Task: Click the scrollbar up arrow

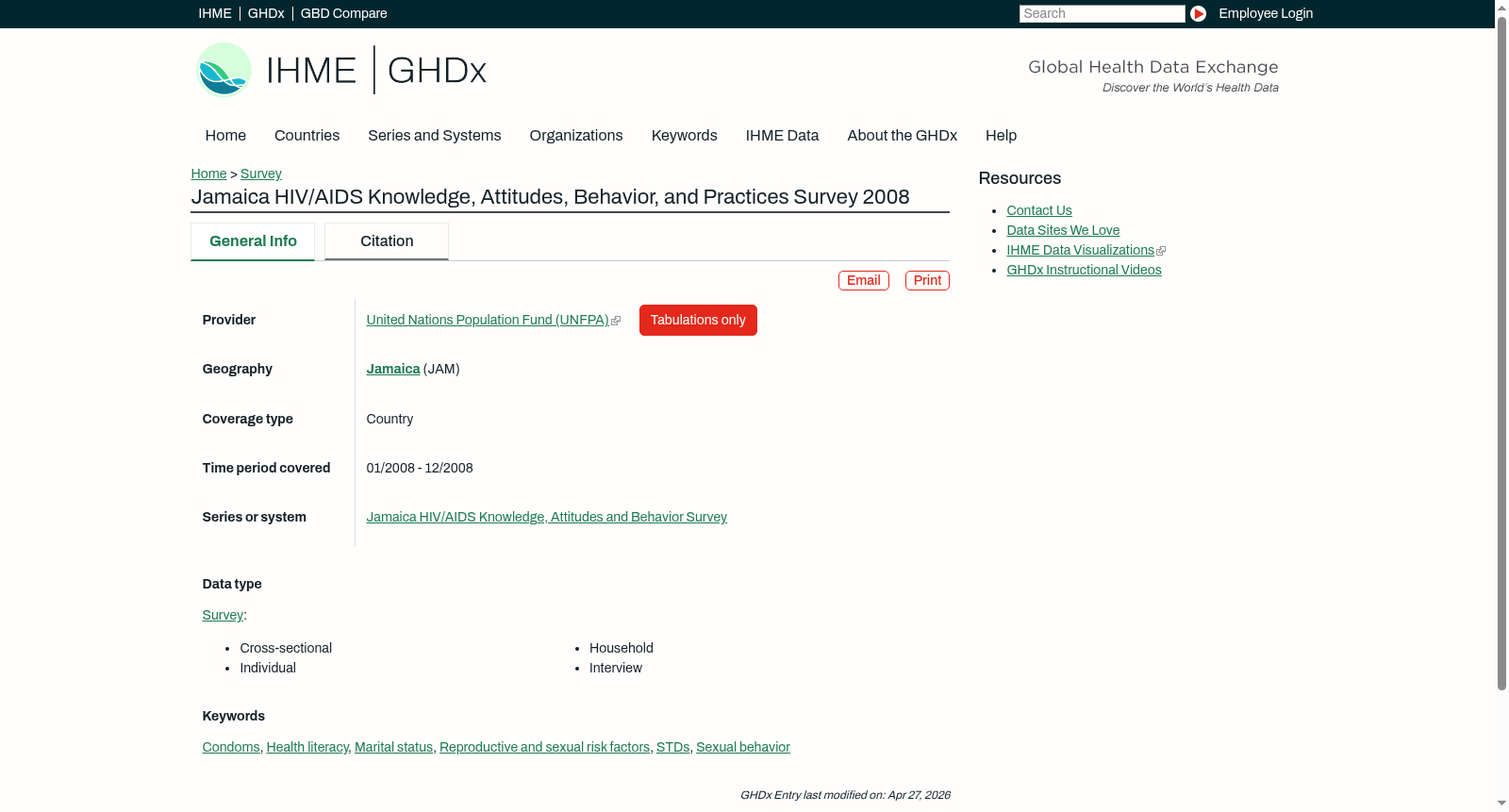Action: point(1501,7)
